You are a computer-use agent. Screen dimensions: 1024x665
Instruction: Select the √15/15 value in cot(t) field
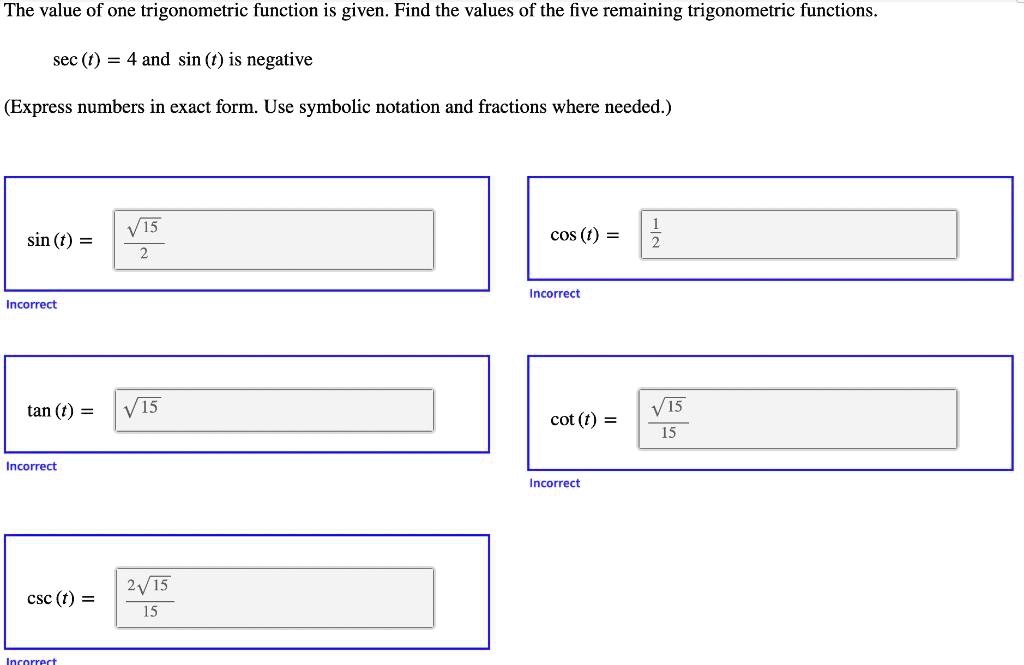click(667, 418)
